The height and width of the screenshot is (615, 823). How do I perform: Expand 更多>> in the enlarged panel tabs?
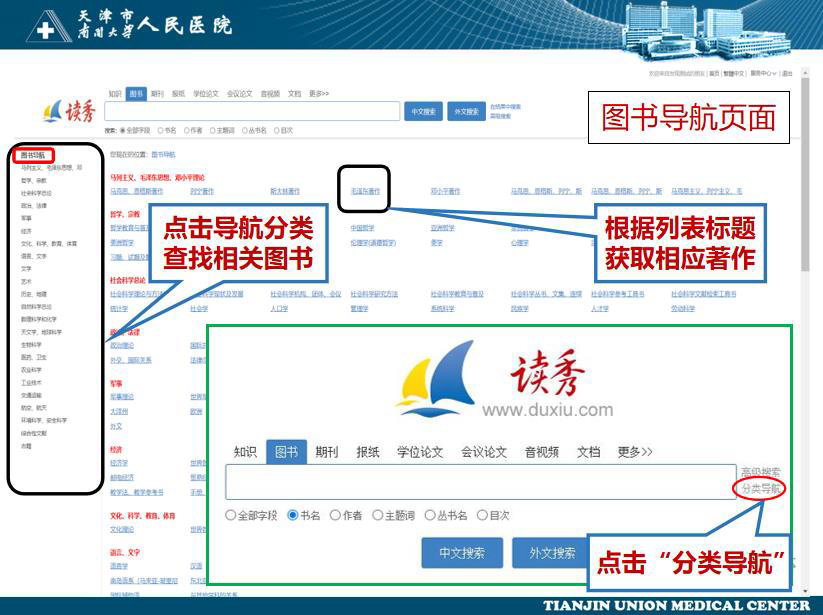point(635,452)
